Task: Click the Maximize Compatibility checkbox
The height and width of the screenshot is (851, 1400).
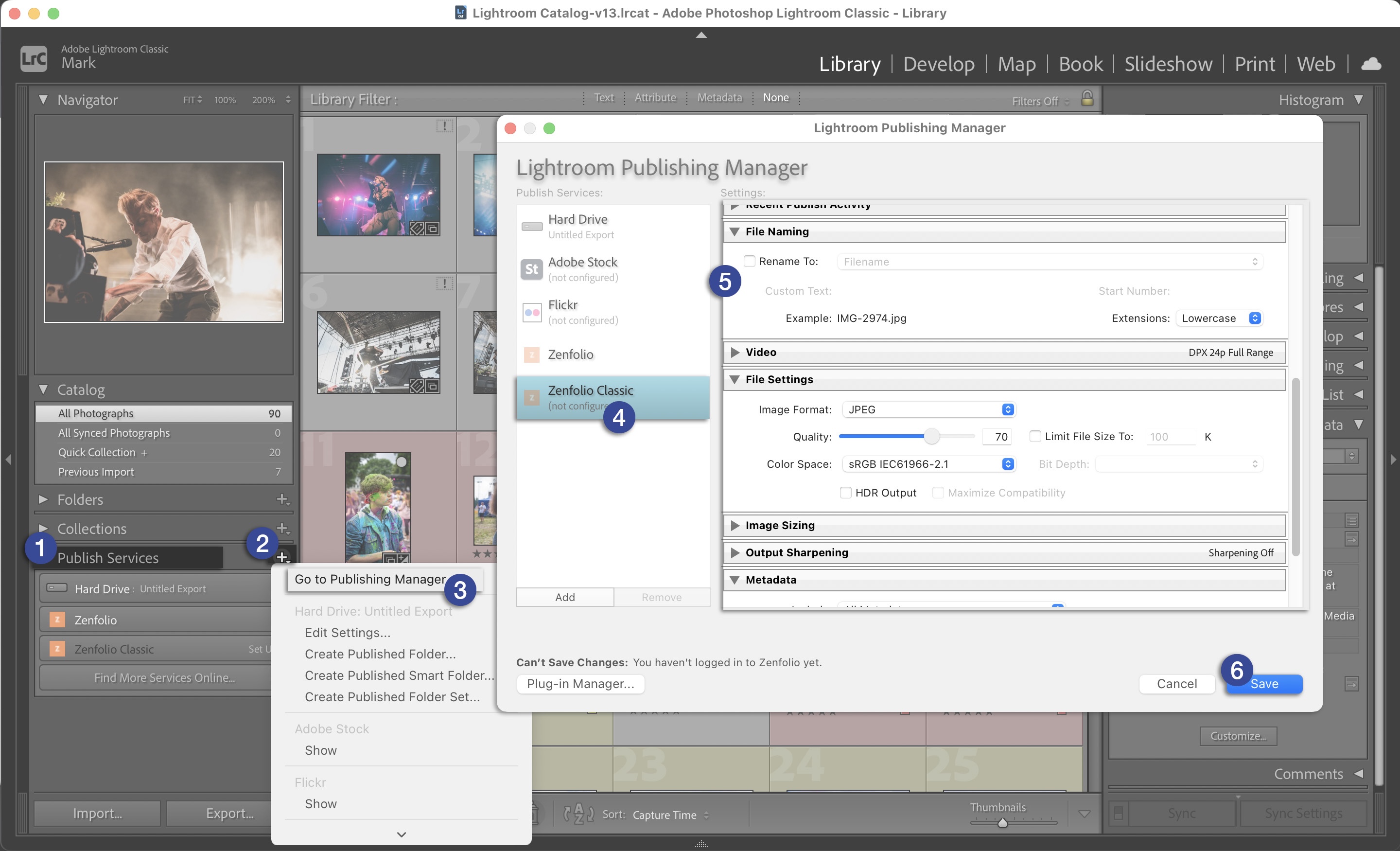Action: tap(938, 492)
